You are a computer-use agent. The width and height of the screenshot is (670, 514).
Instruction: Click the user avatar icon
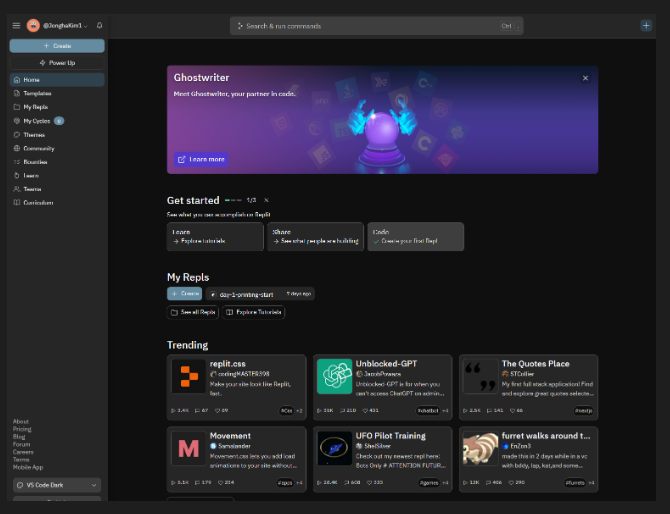(x=33, y=26)
